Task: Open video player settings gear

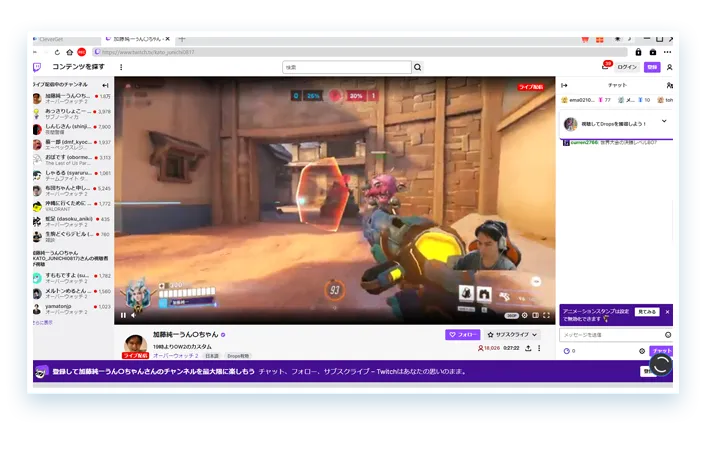Action: (524, 315)
